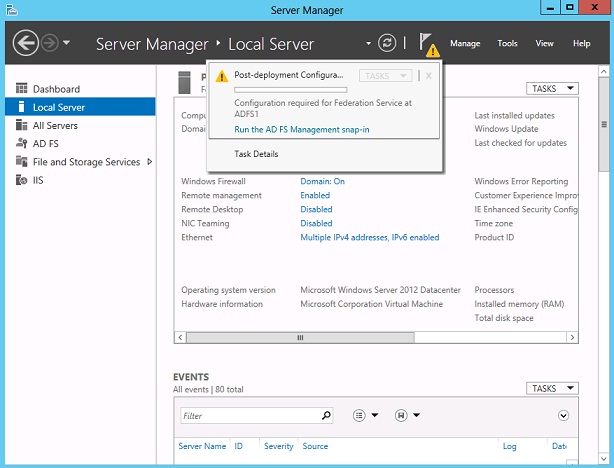The width and height of the screenshot is (614, 468).
Task: Click the main vertical scroll up arrow
Action: coord(604,71)
